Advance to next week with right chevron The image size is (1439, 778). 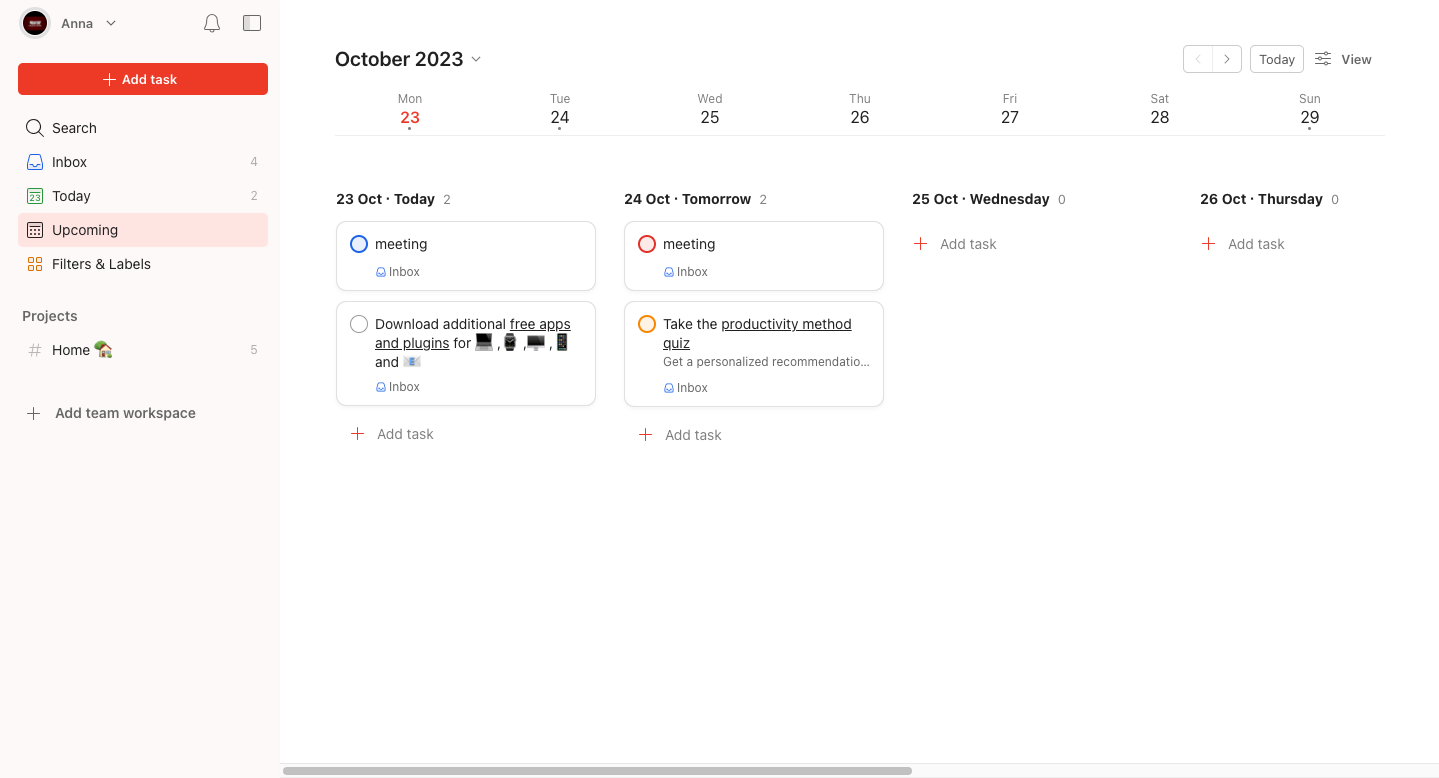pos(1227,59)
